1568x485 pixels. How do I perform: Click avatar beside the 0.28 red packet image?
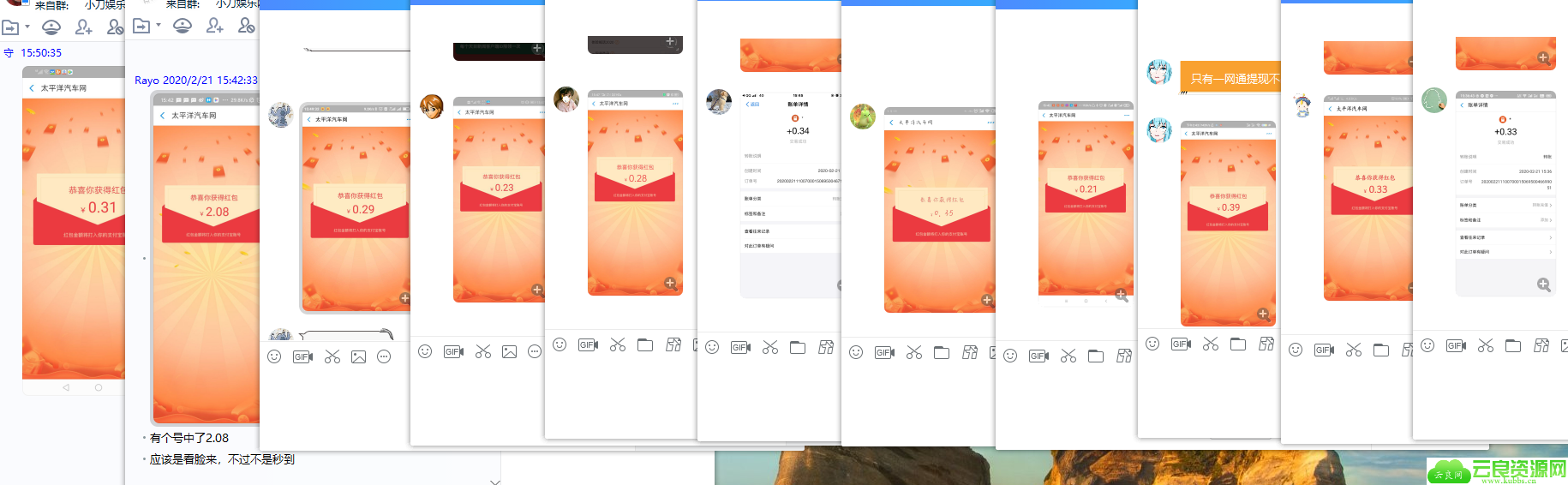click(x=566, y=99)
